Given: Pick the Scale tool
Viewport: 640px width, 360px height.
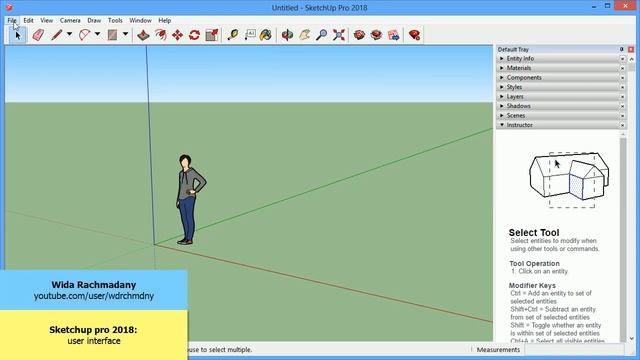Looking at the screenshot, I should (x=212, y=35).
